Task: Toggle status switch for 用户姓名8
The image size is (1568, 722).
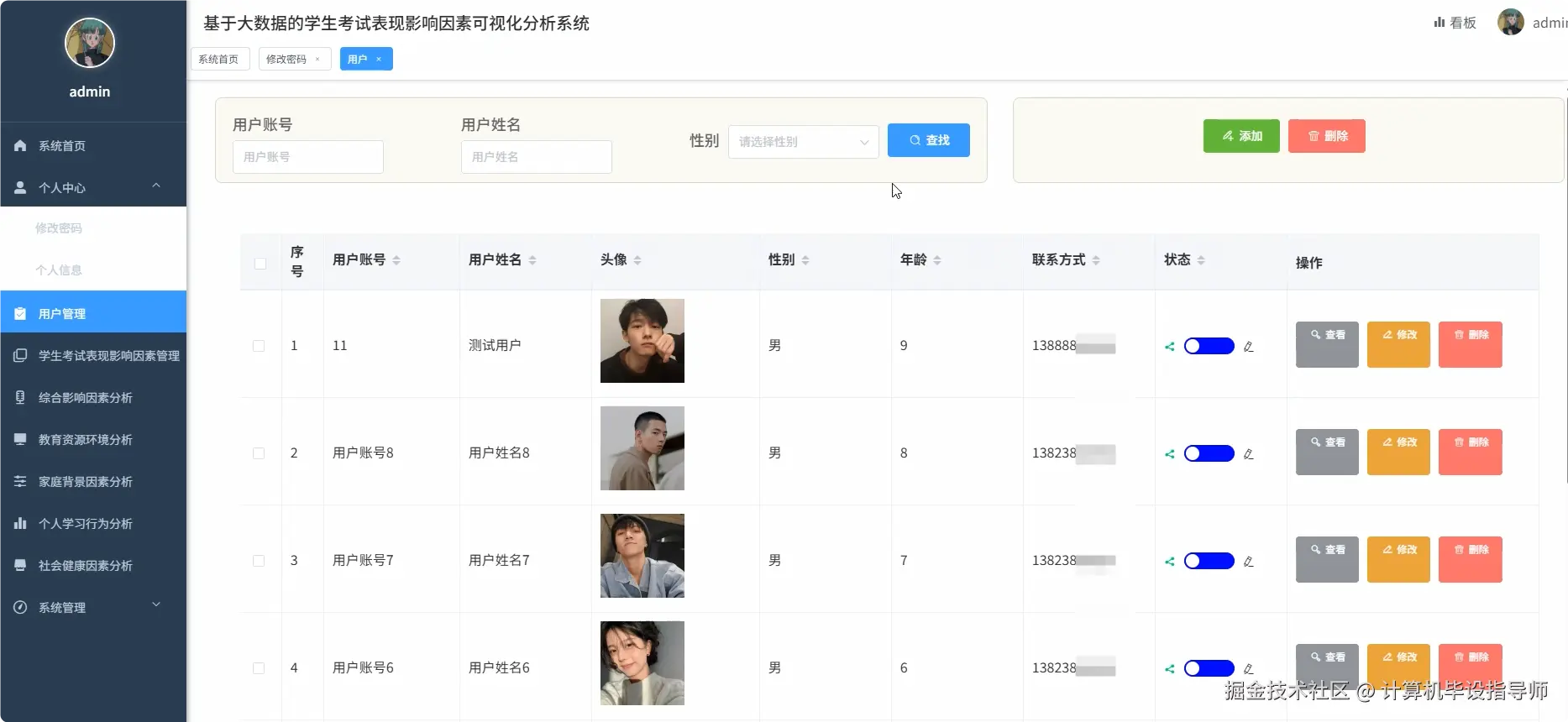Action: click(1209, 453)
